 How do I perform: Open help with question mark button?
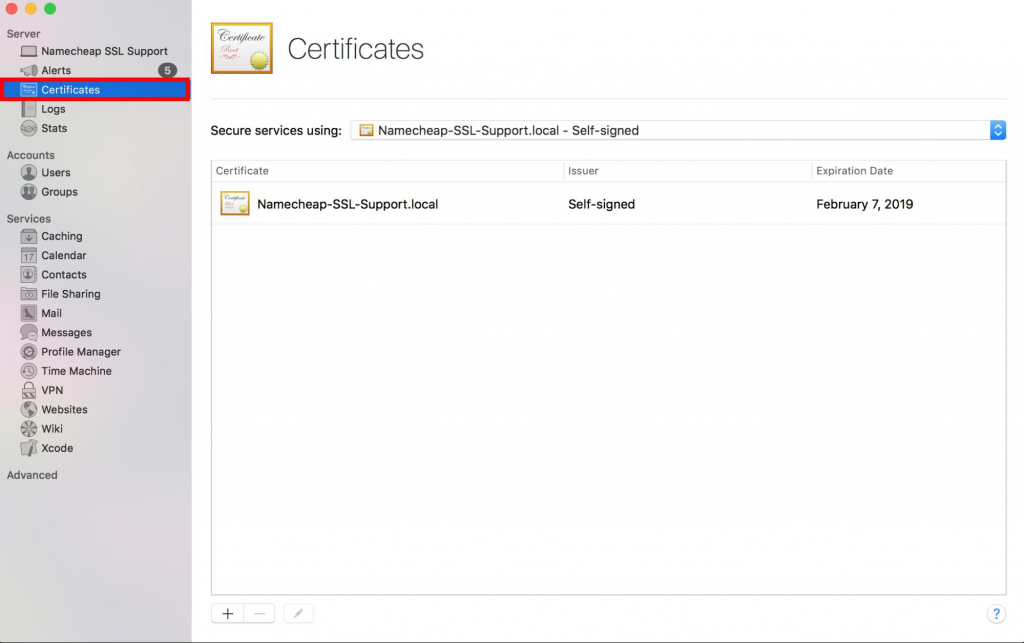(x=996, y=614)
